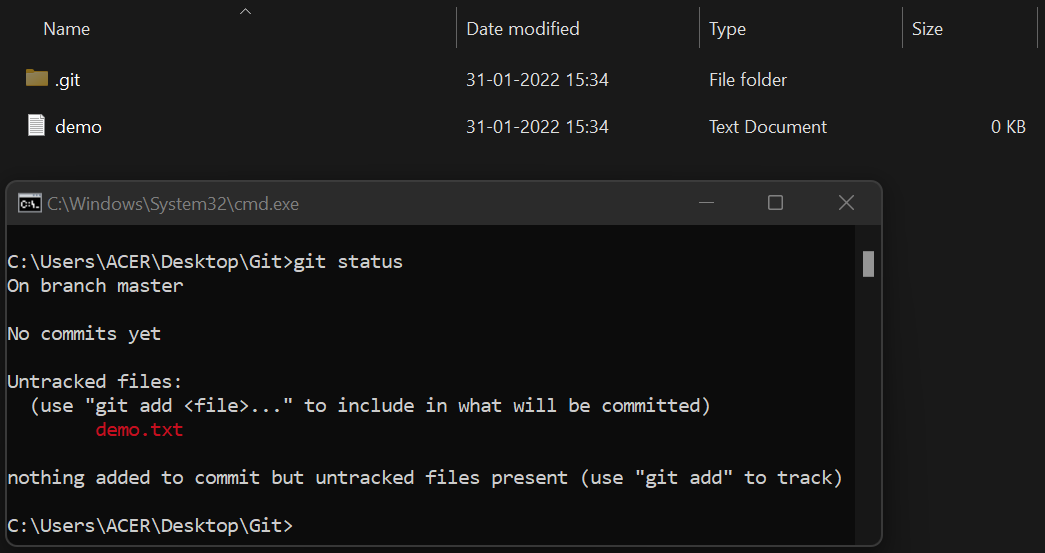Maximize the cmd.exe window

click(x=775, y=203)
